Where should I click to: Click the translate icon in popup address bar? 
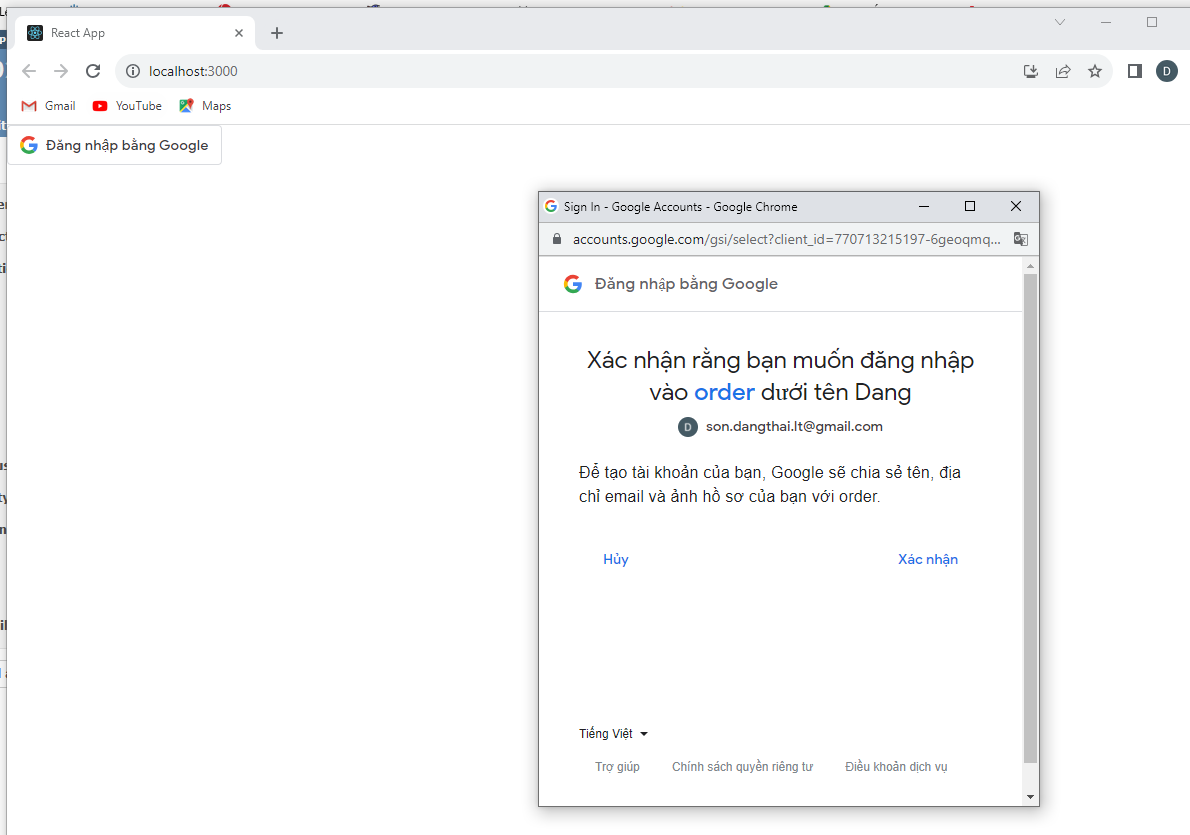click(x=1020, y=239)
